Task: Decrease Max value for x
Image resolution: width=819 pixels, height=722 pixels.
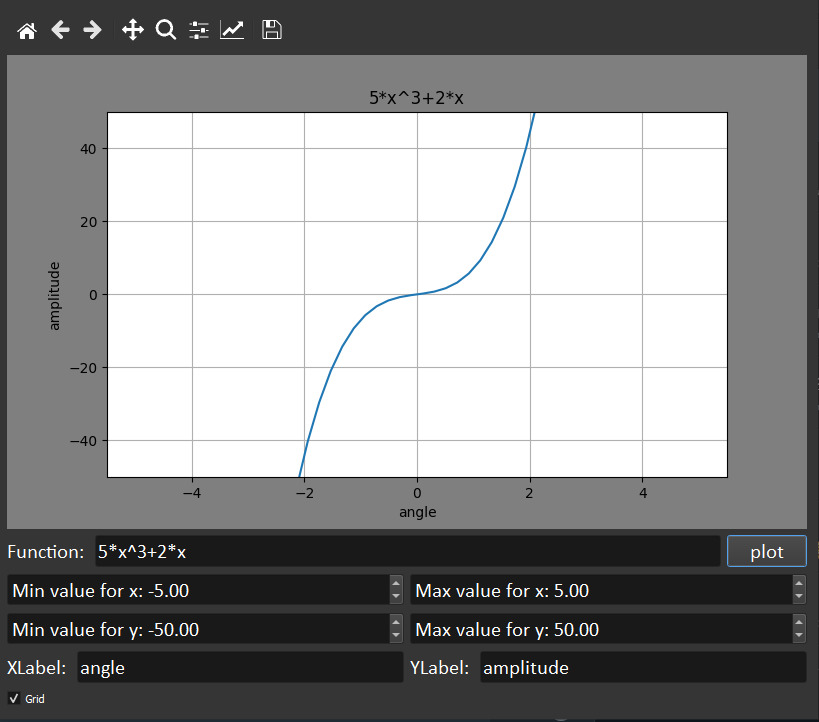Action: [799, 597]
